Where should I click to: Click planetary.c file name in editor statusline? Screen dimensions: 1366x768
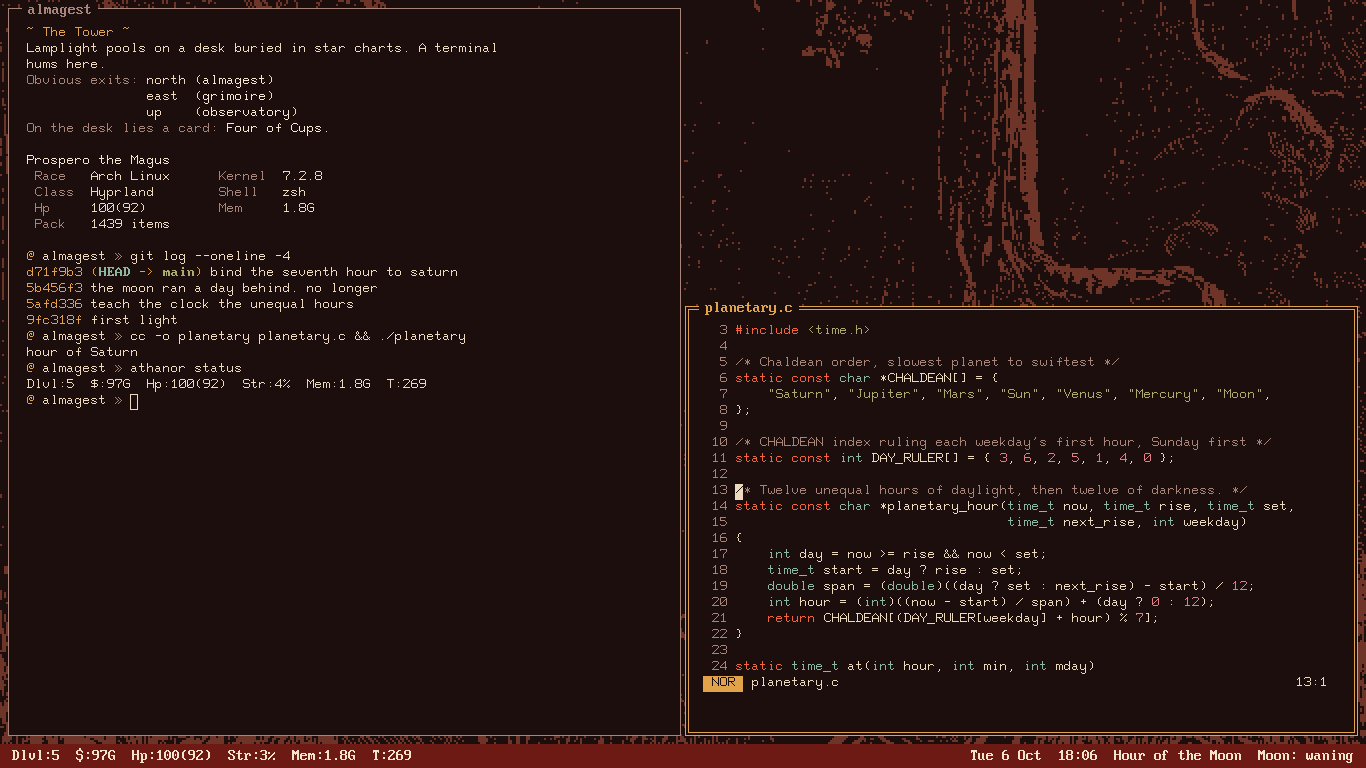tap(795, 682)
